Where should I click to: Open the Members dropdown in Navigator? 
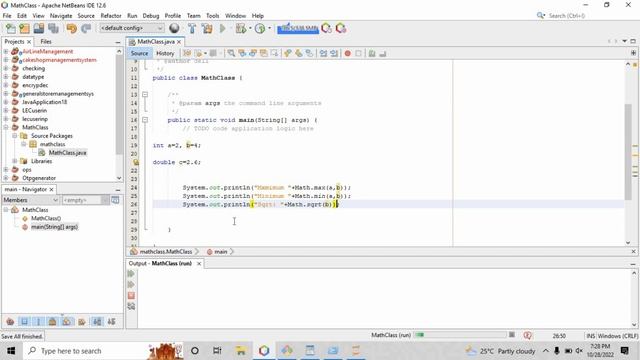coord(31,200)
